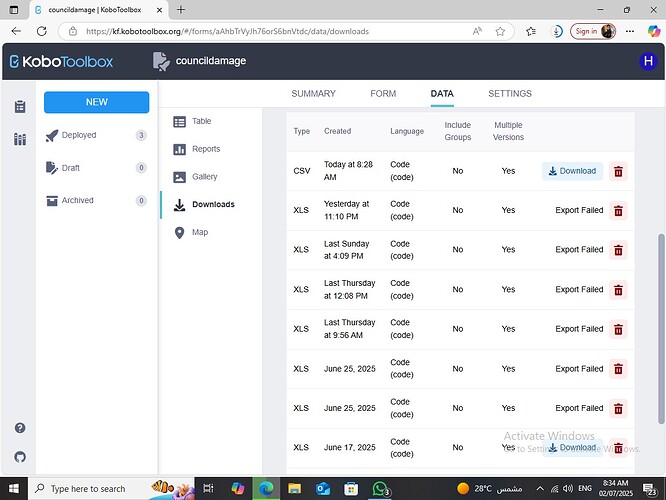Click the councildamage project icon in header

pos(161,61)
